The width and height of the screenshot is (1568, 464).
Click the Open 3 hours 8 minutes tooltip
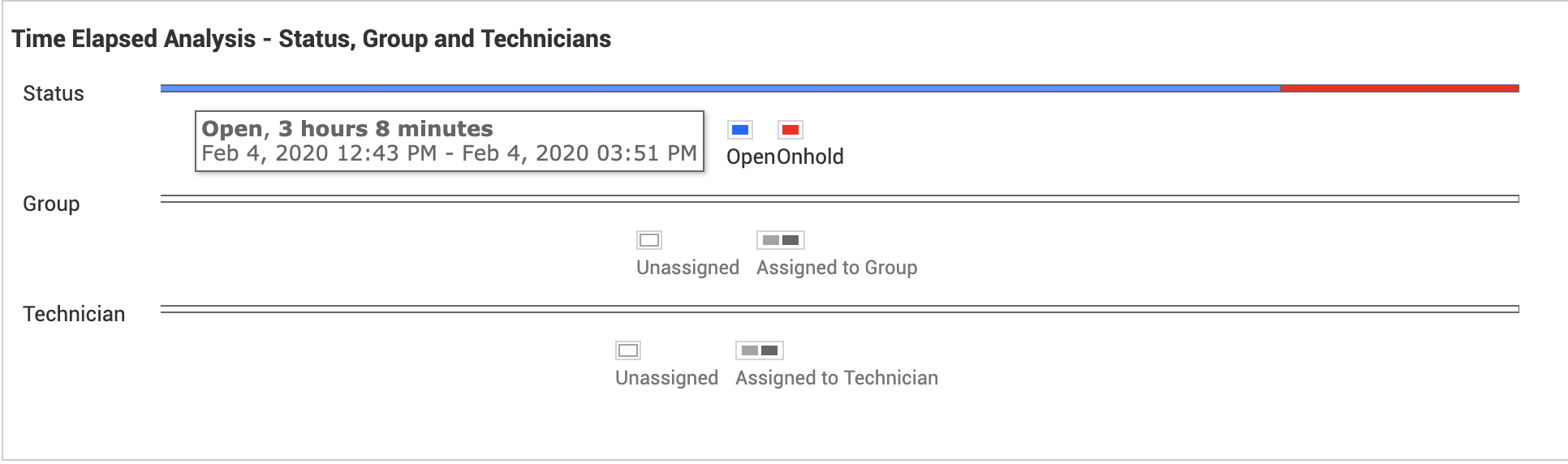point(449,141)
